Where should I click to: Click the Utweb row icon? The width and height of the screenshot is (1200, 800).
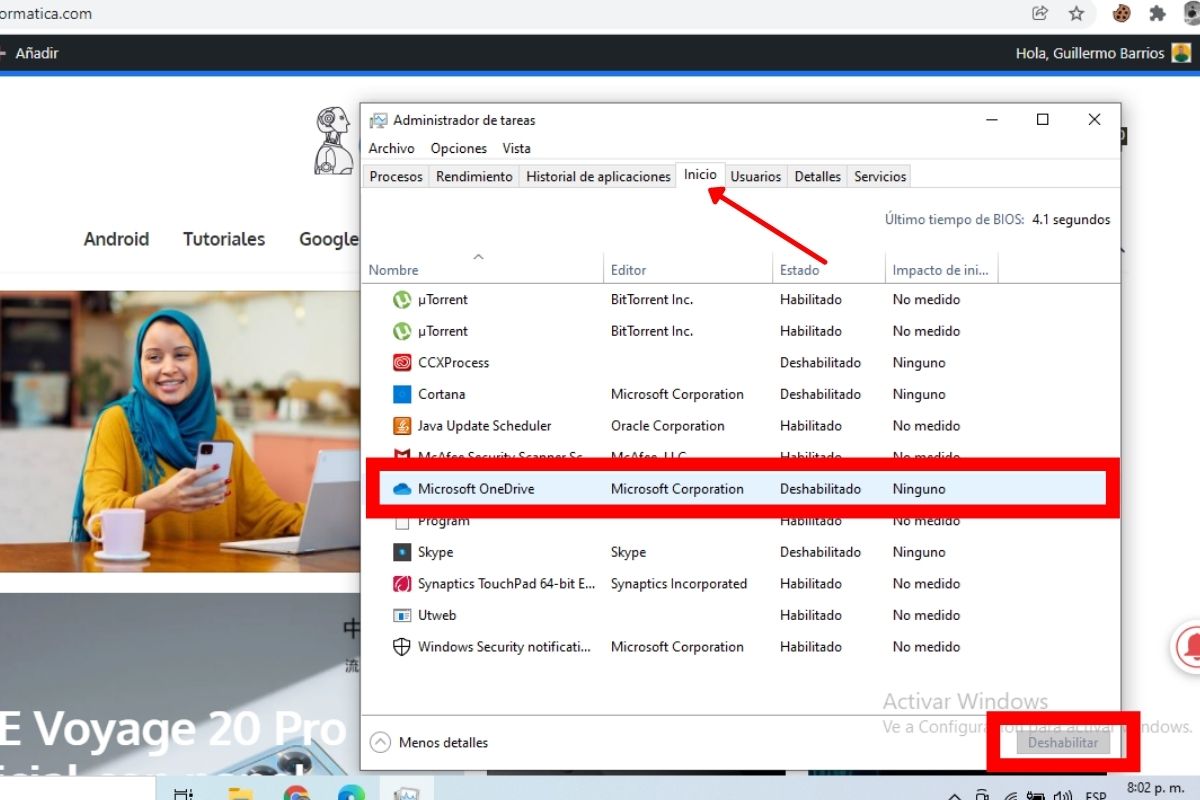click(x=402, y=615)
